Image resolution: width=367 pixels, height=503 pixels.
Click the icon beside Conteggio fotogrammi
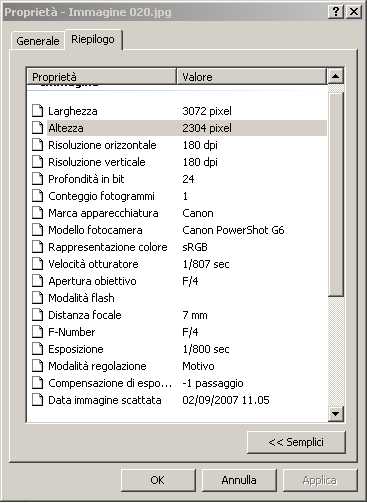[x=38, y=196]
